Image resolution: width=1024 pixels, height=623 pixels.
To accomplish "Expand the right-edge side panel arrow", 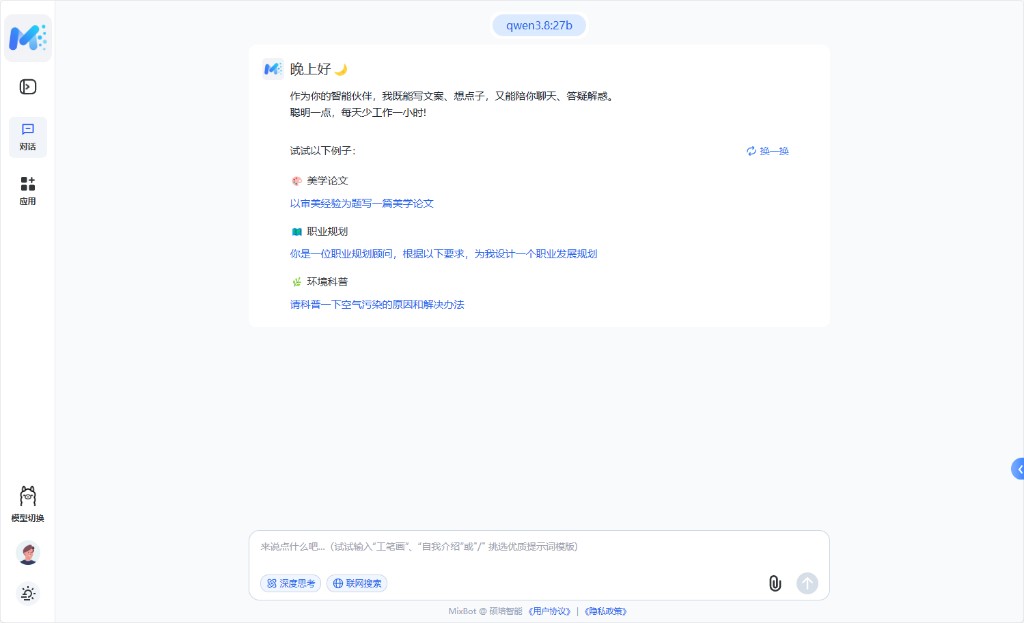I will click(1018, 469).
